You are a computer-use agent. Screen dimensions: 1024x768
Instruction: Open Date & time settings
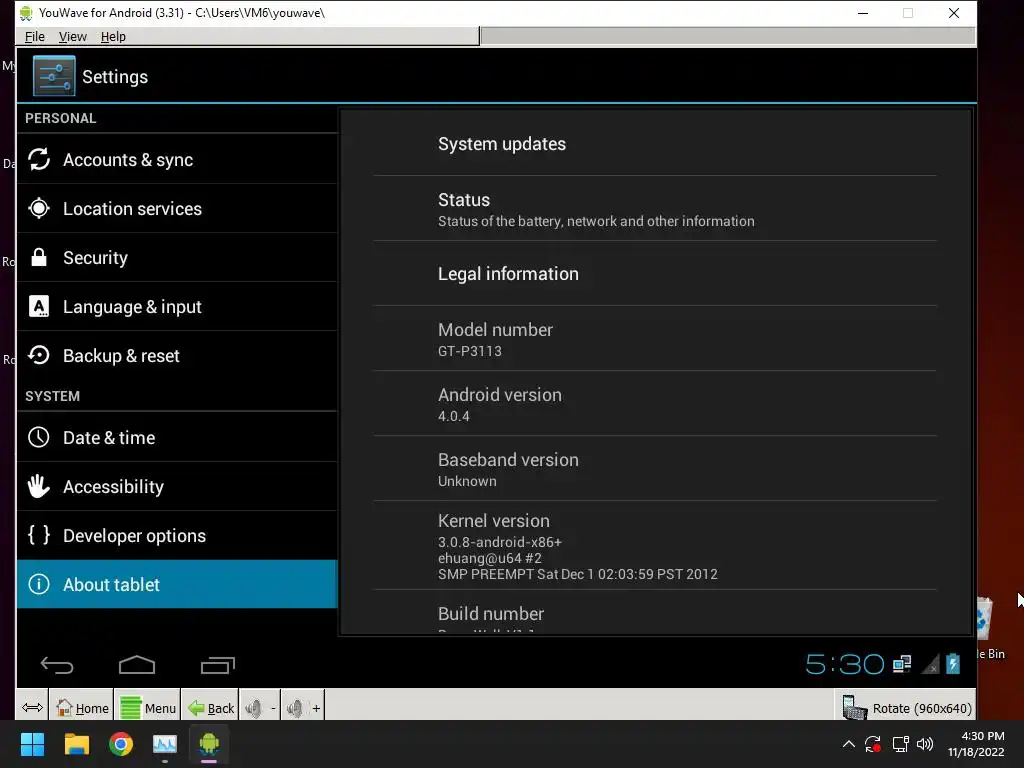point(177,438)
